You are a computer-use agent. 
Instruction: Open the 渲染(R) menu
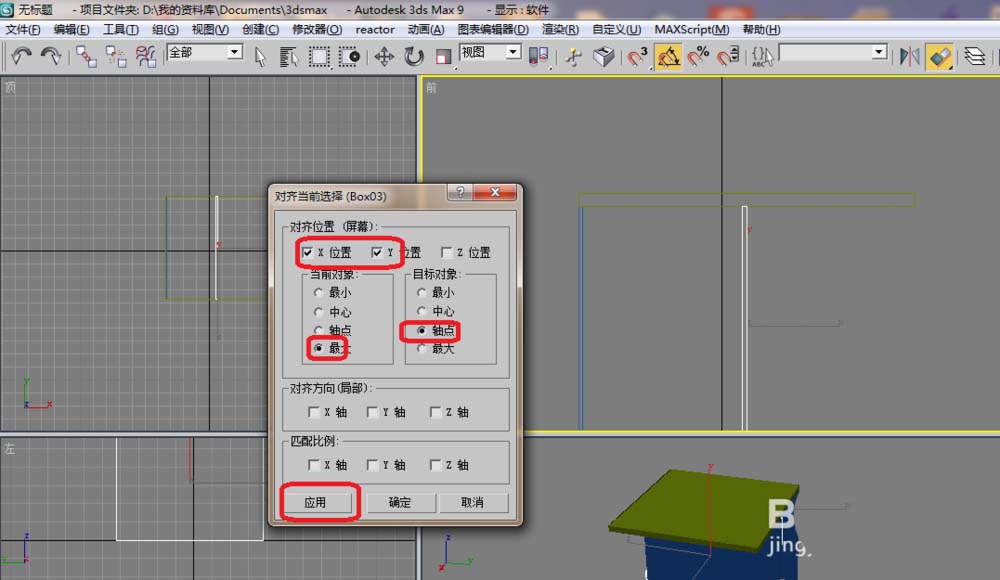(561, 29)
